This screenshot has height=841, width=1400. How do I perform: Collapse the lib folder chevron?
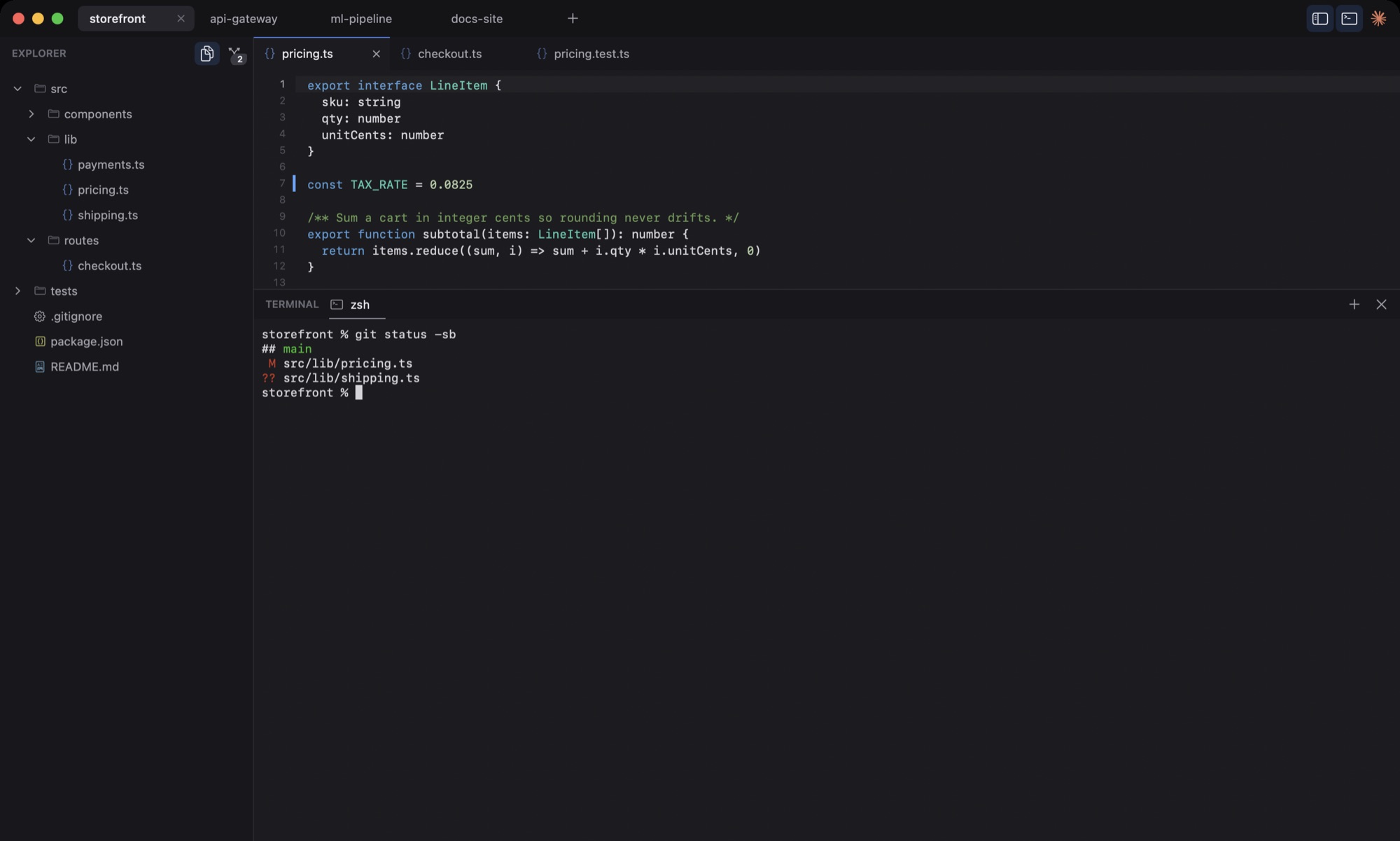tap(31, 139)
